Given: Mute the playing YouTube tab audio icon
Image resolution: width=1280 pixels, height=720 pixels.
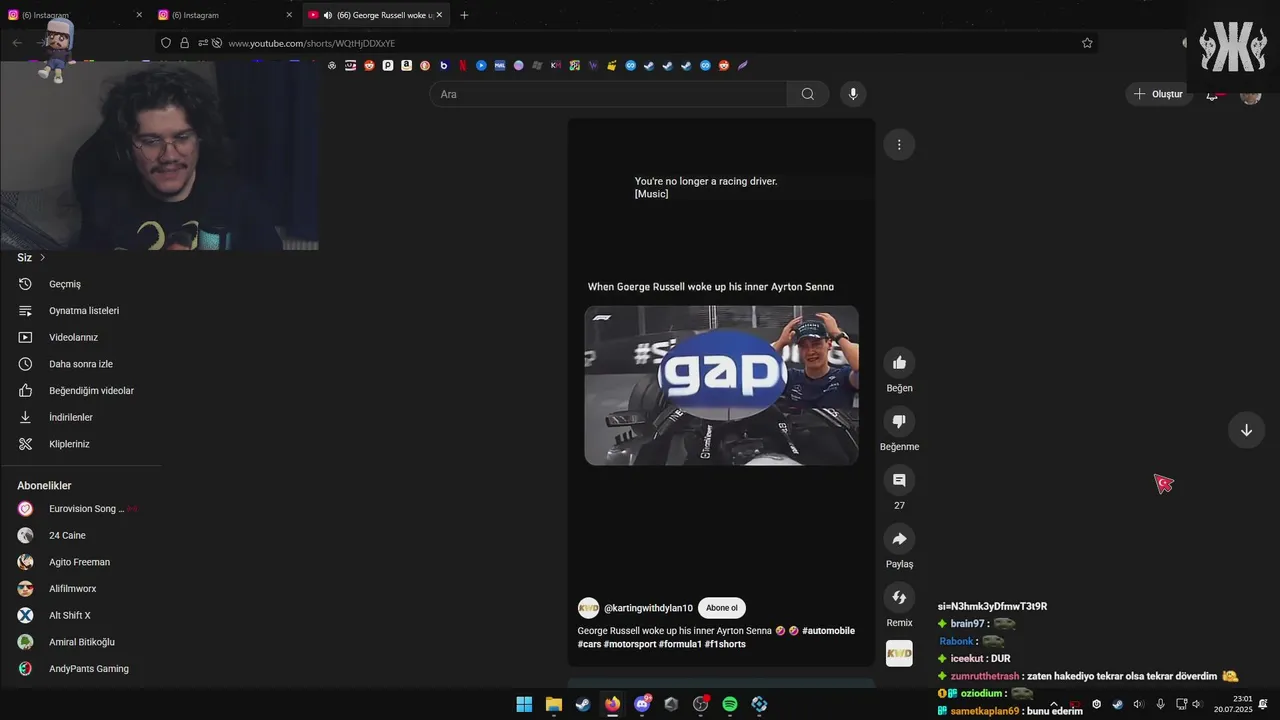Looking at the screenshot, I should click(x=328, y=15).
